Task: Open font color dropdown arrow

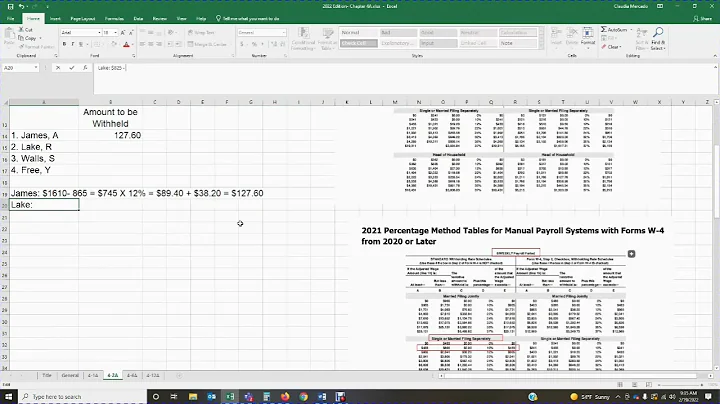Action: pos(133,45)
